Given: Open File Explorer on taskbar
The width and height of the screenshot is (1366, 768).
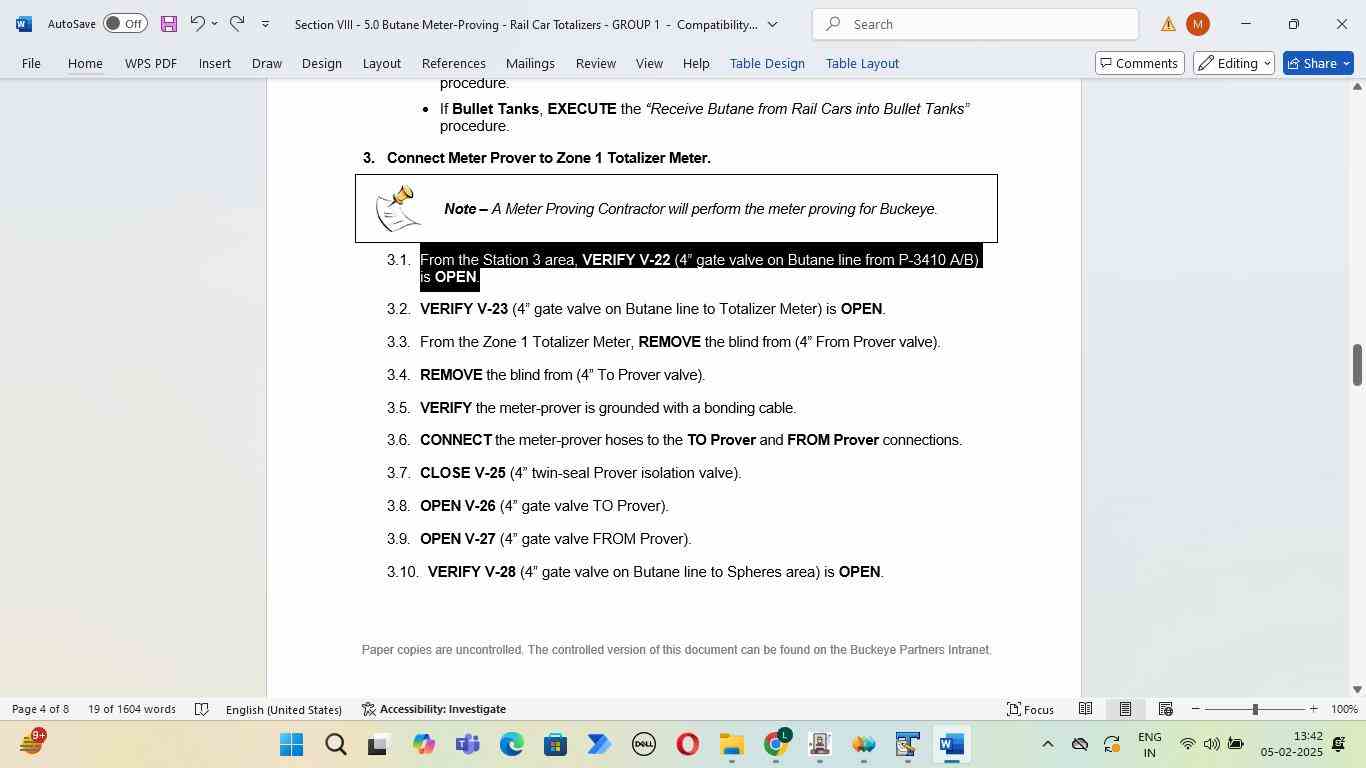Looking at the screenshot, I should click(x=731, y=745).
